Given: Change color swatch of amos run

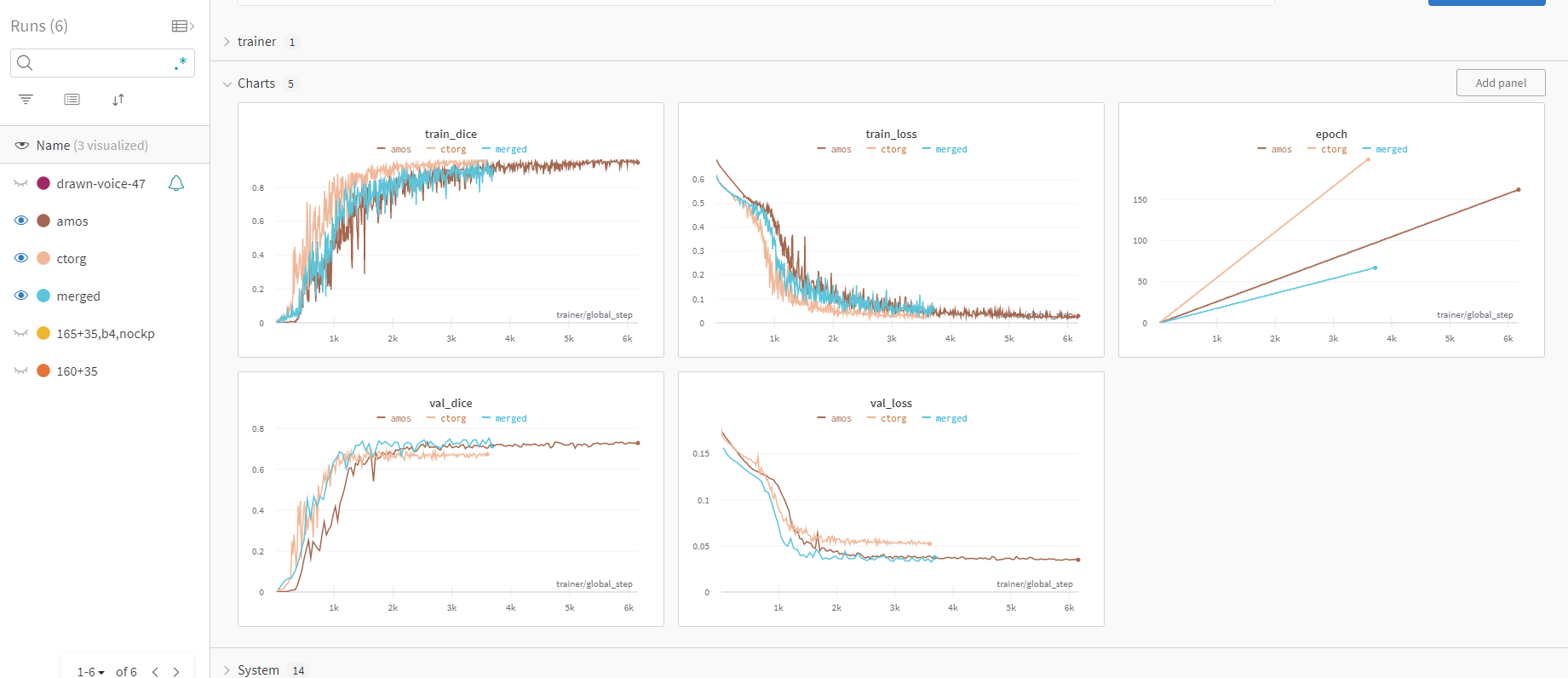Looking at the screenshot, I should [x=43, y=221].
